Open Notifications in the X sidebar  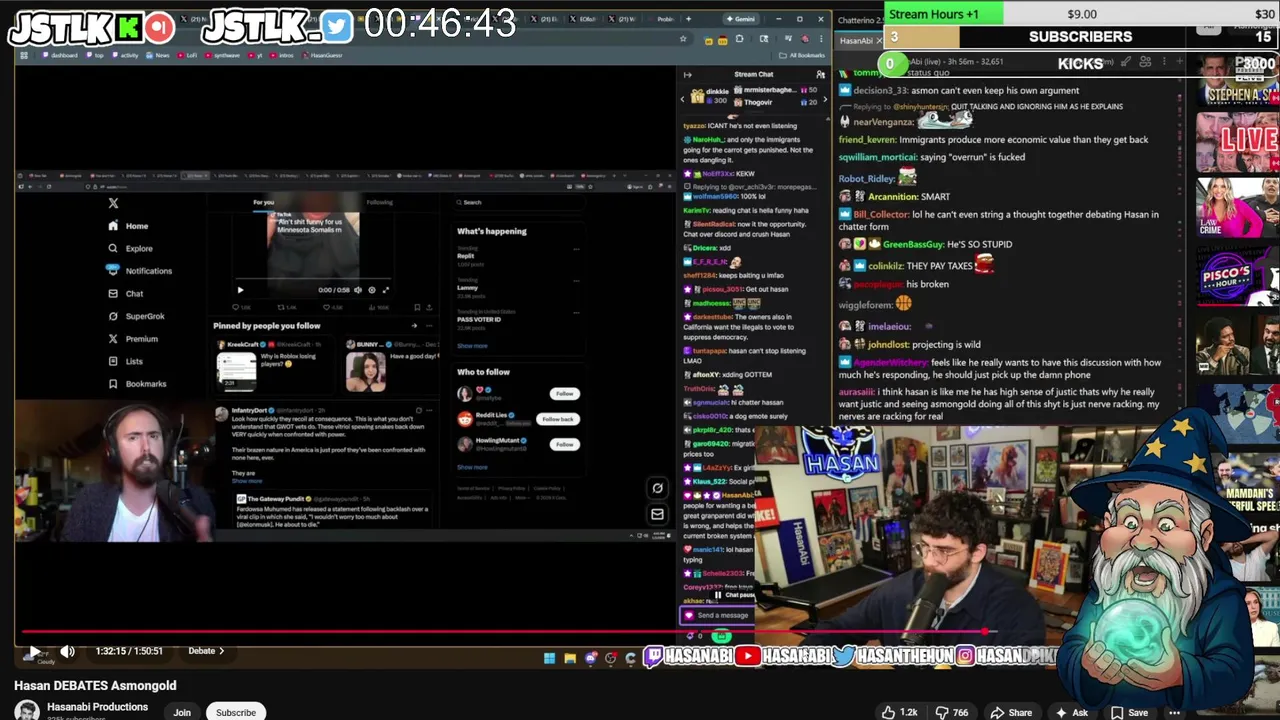140,271
